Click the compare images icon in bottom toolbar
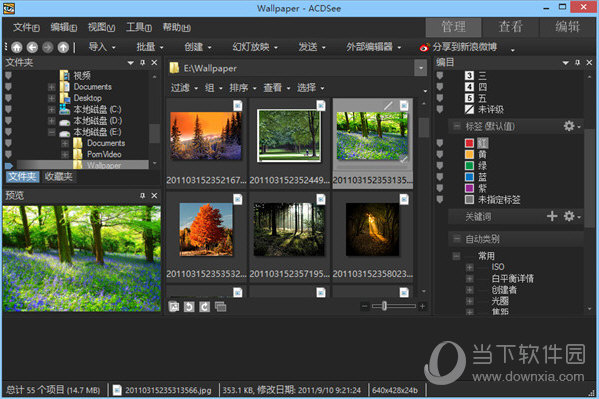 (x=174, y=307)
